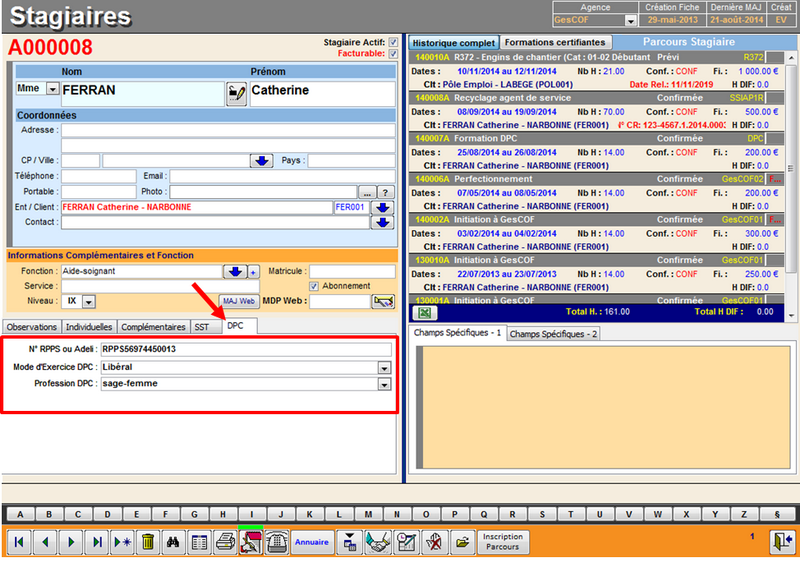
Task: Toggle the Facturable checkbox
Action: [x=393, y=54]
